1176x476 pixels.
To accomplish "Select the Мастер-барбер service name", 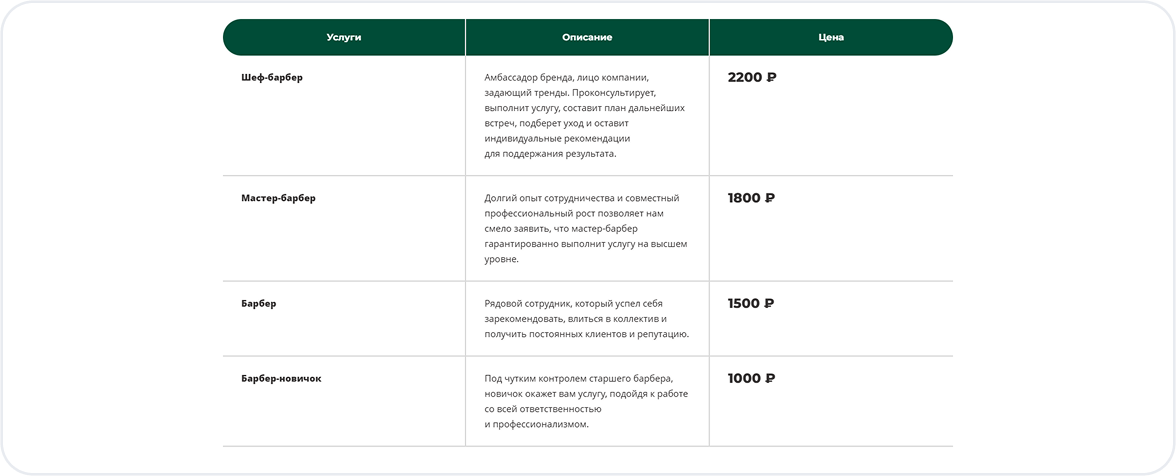I will tap(278, 198).
